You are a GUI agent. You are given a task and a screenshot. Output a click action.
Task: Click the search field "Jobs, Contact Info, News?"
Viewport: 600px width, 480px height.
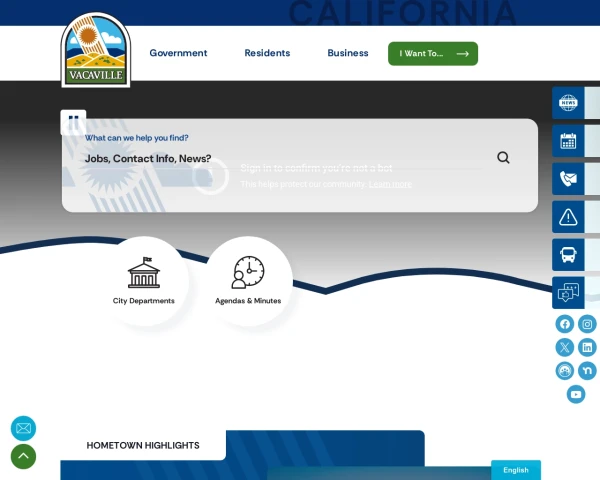click(280, 158)
